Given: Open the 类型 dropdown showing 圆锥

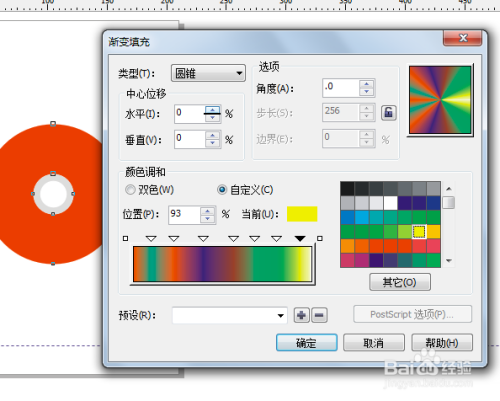Looking at the screenshot, I should [x=208, y=73].
